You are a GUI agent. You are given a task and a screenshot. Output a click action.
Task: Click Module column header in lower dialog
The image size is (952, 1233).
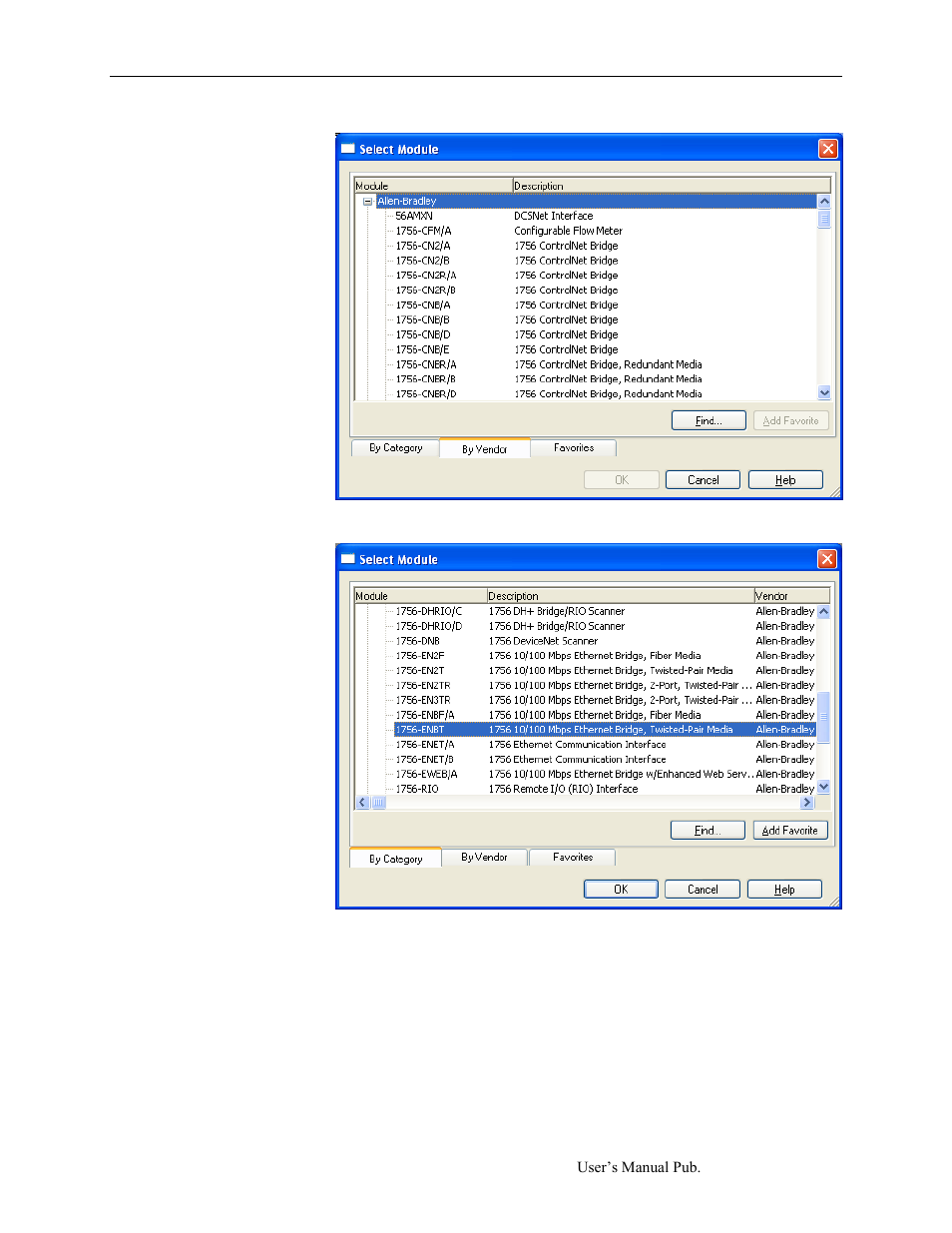(420, 596)
